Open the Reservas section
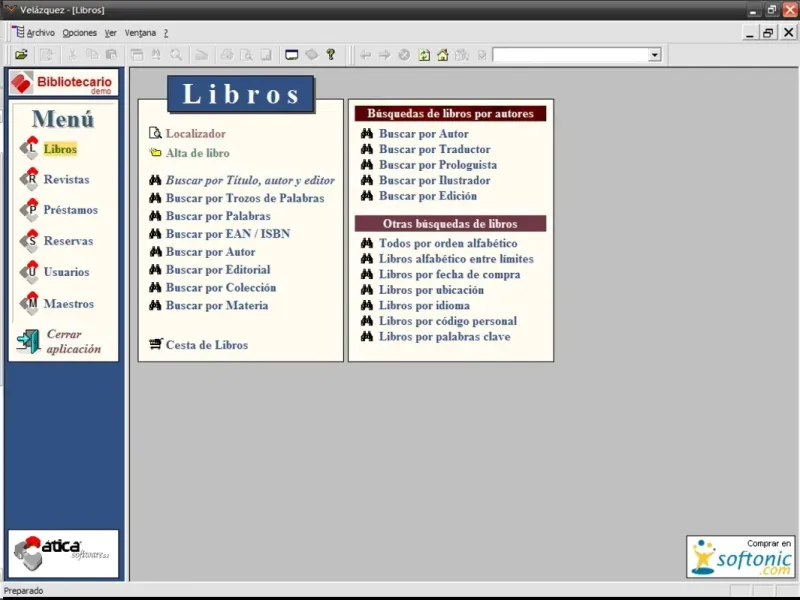The image size is (800, 600). [x=68, y=241]
